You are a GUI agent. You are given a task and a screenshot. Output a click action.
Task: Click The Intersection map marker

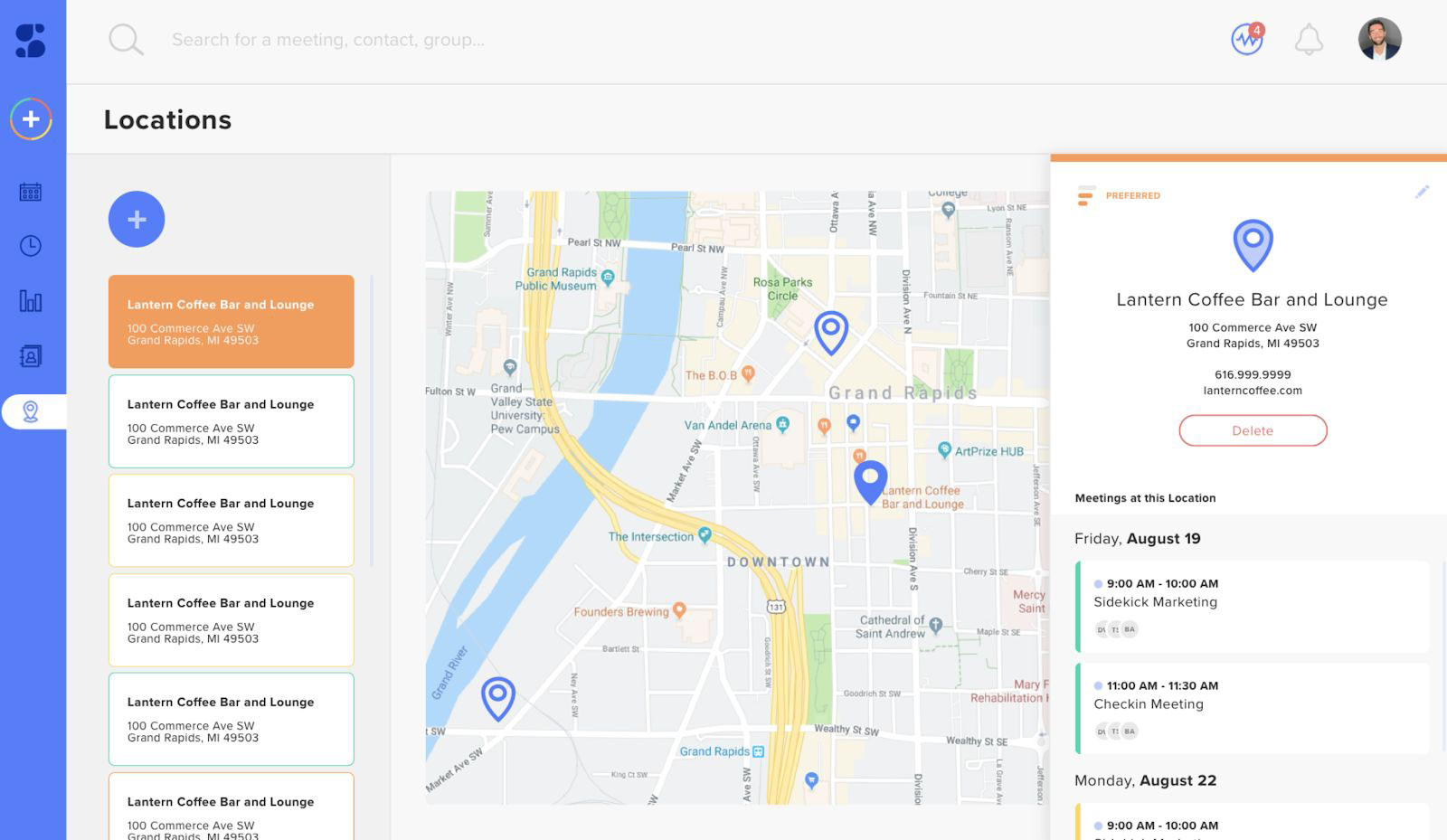coord(705,535)
